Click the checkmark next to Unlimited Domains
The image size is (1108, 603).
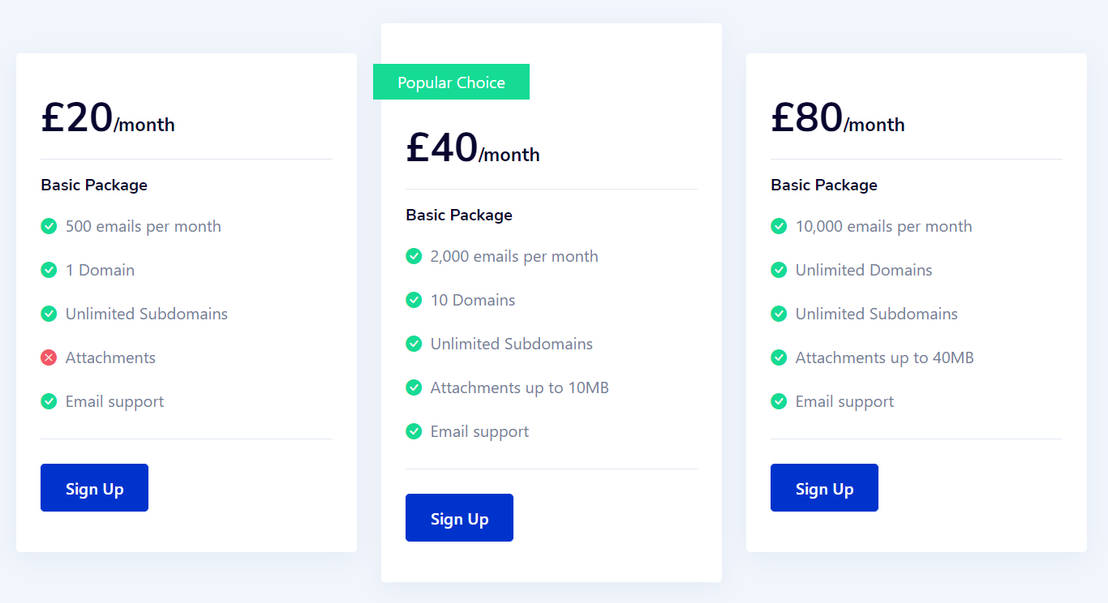(x=778, y=270)
